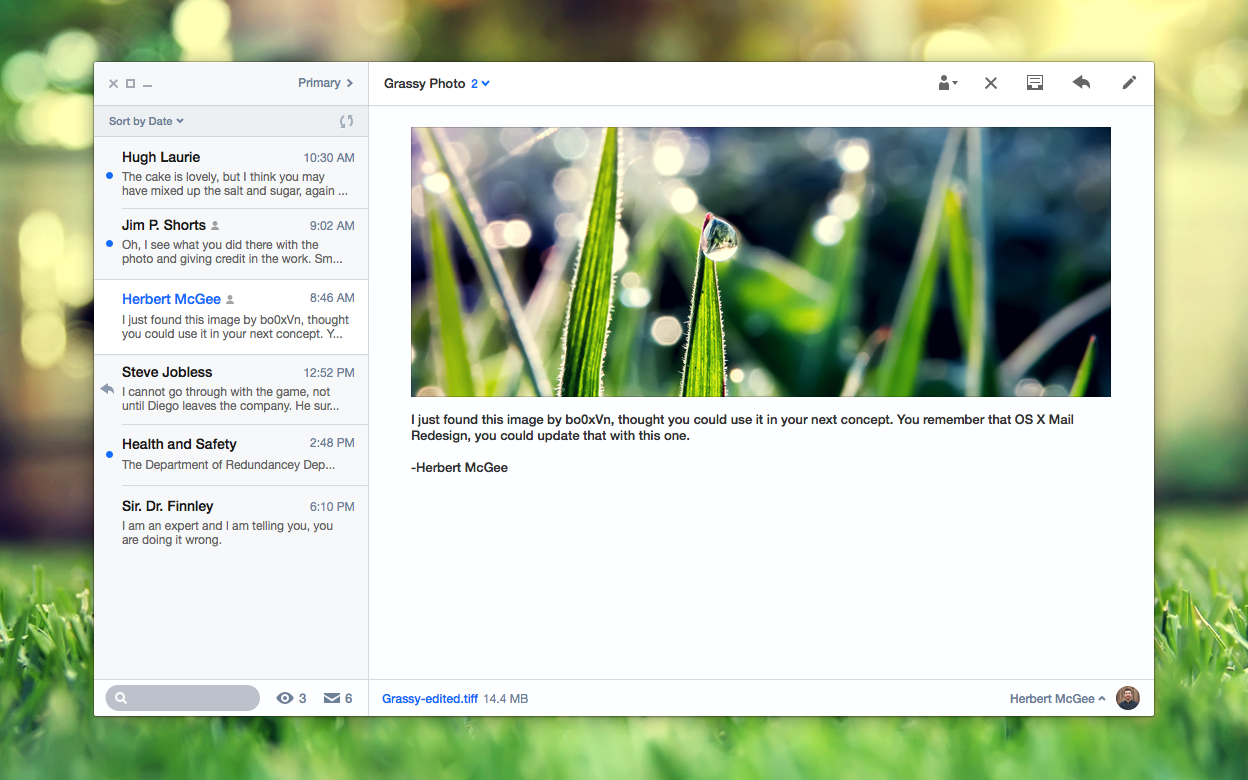Select Herbert McGee email in list
Viewport: 1248px width, 780px height.
[231, 317]
